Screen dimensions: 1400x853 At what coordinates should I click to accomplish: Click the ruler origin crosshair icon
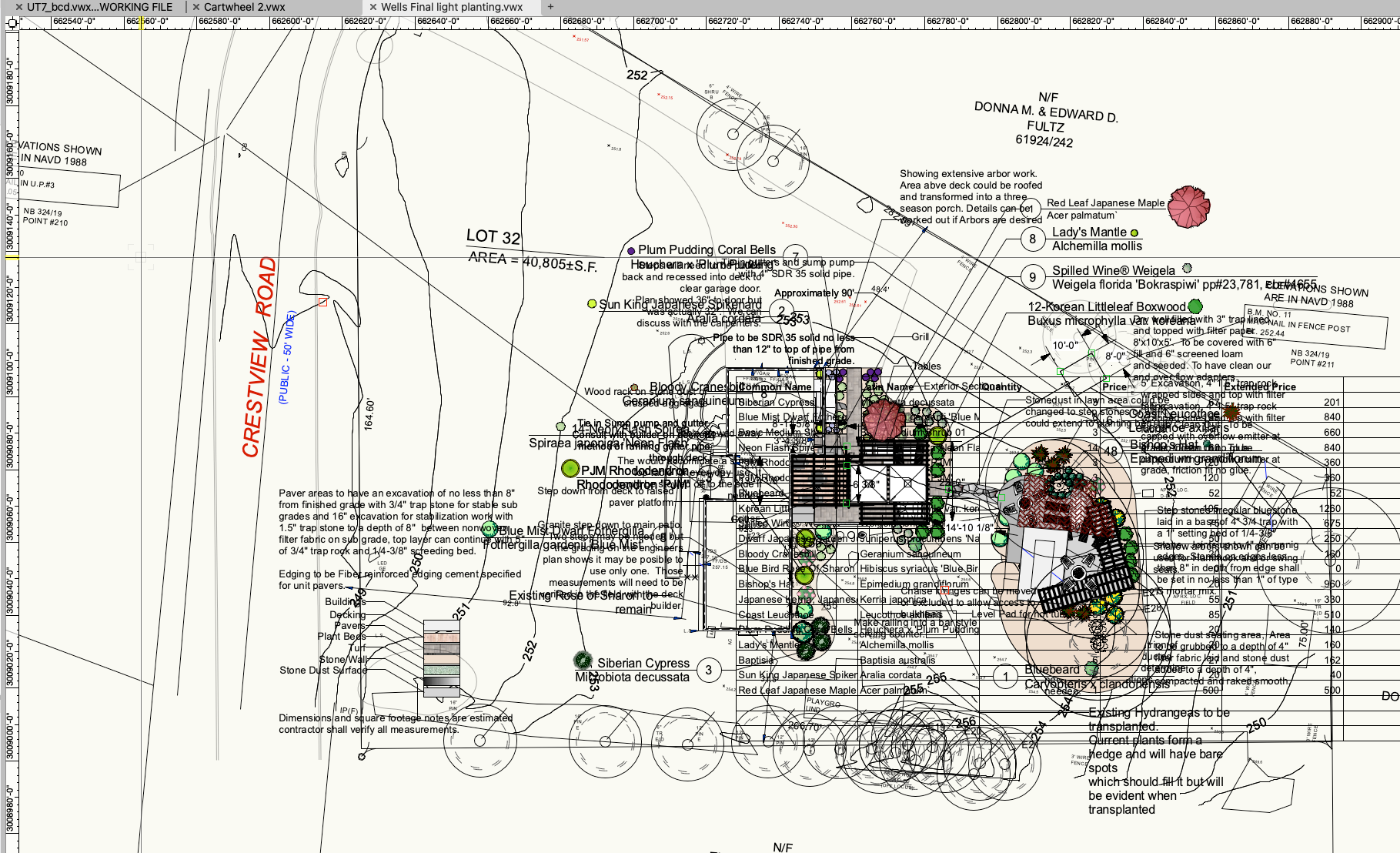[x=12, y=23]
